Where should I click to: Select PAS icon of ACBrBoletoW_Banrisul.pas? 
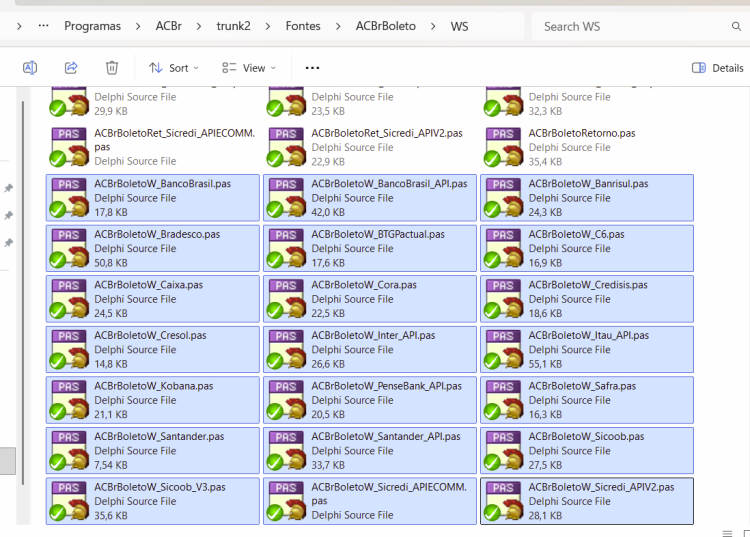point(504,198)
